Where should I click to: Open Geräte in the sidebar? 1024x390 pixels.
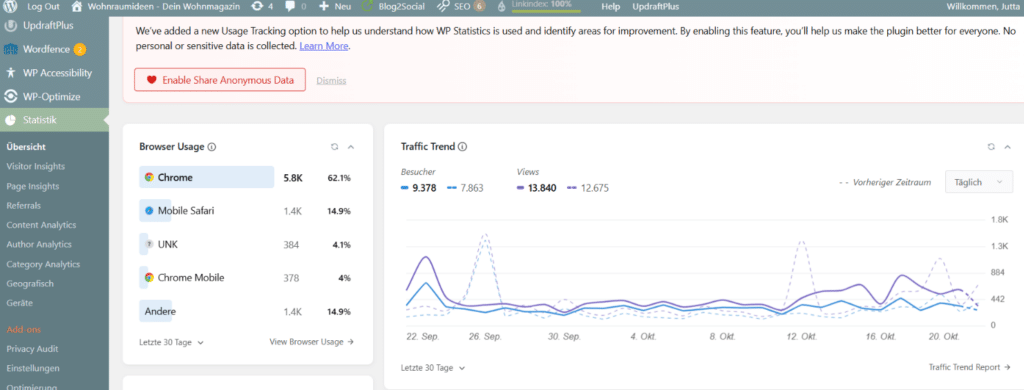(x=20, y=303)
